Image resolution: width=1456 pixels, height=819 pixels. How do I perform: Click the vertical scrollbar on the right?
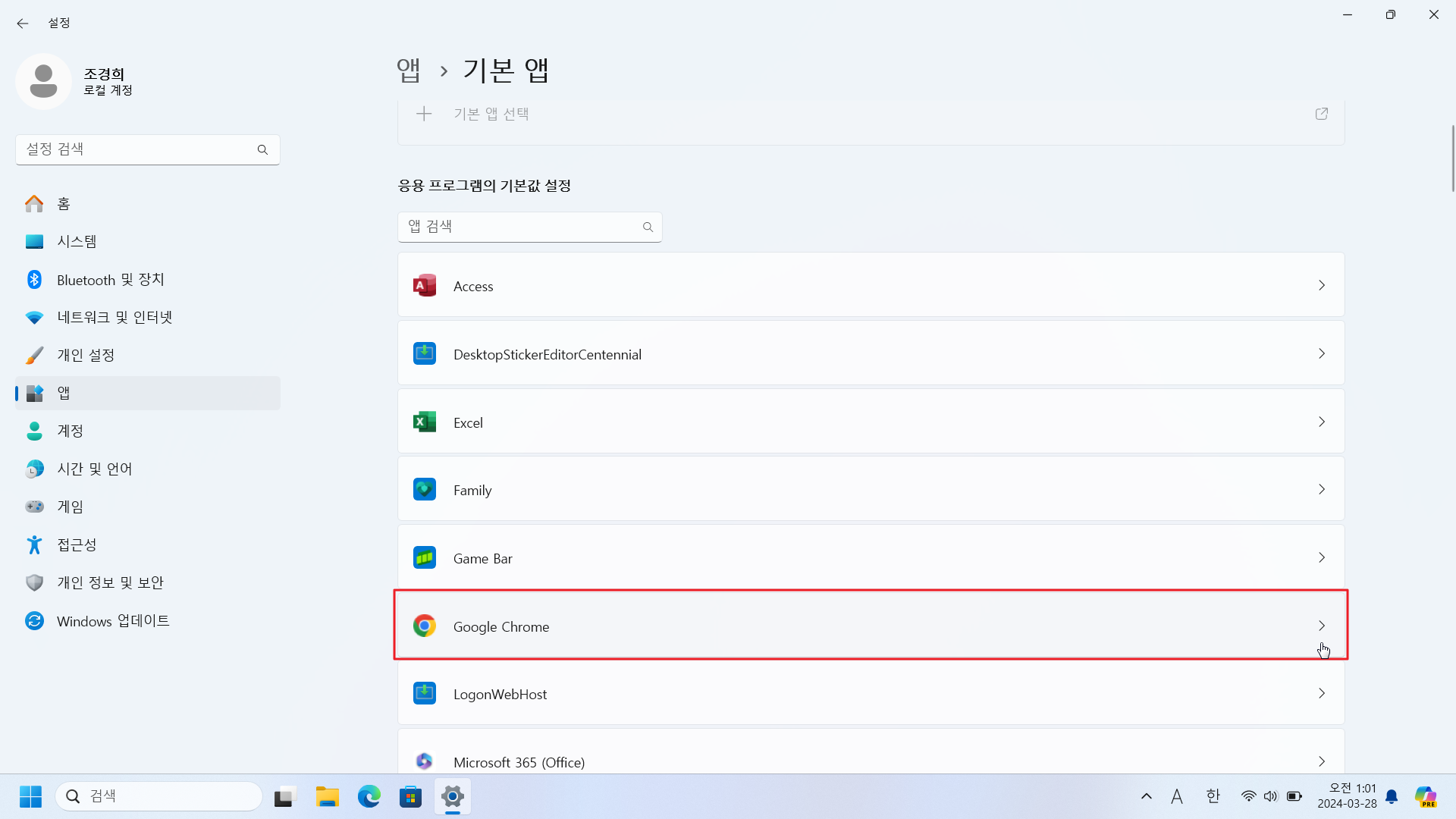tap(1452, 159)
